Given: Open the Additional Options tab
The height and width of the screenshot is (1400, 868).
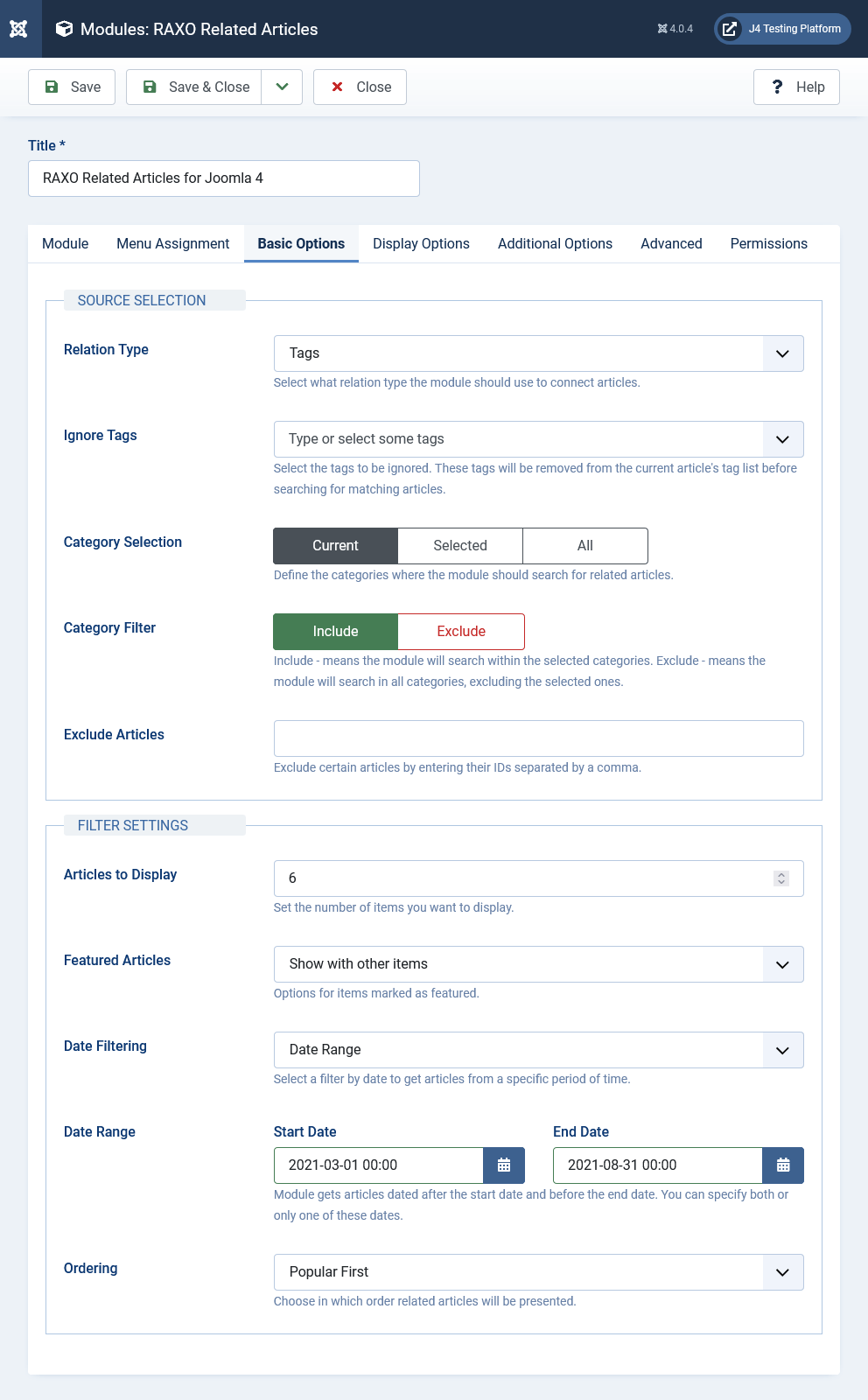Looking at the screenshot, I should pos(555,243).
